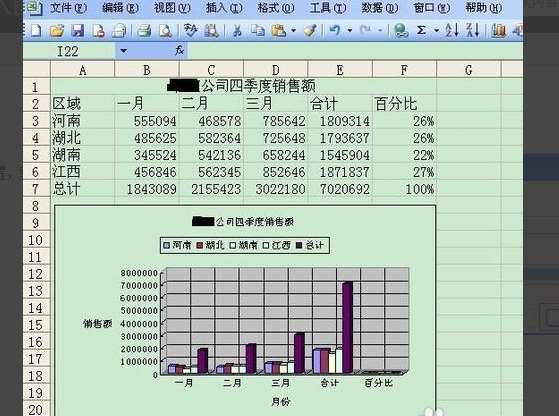Open the 格式(O) menu
Image resolution: width=559 pixels, height=416 pixels.
276,8
